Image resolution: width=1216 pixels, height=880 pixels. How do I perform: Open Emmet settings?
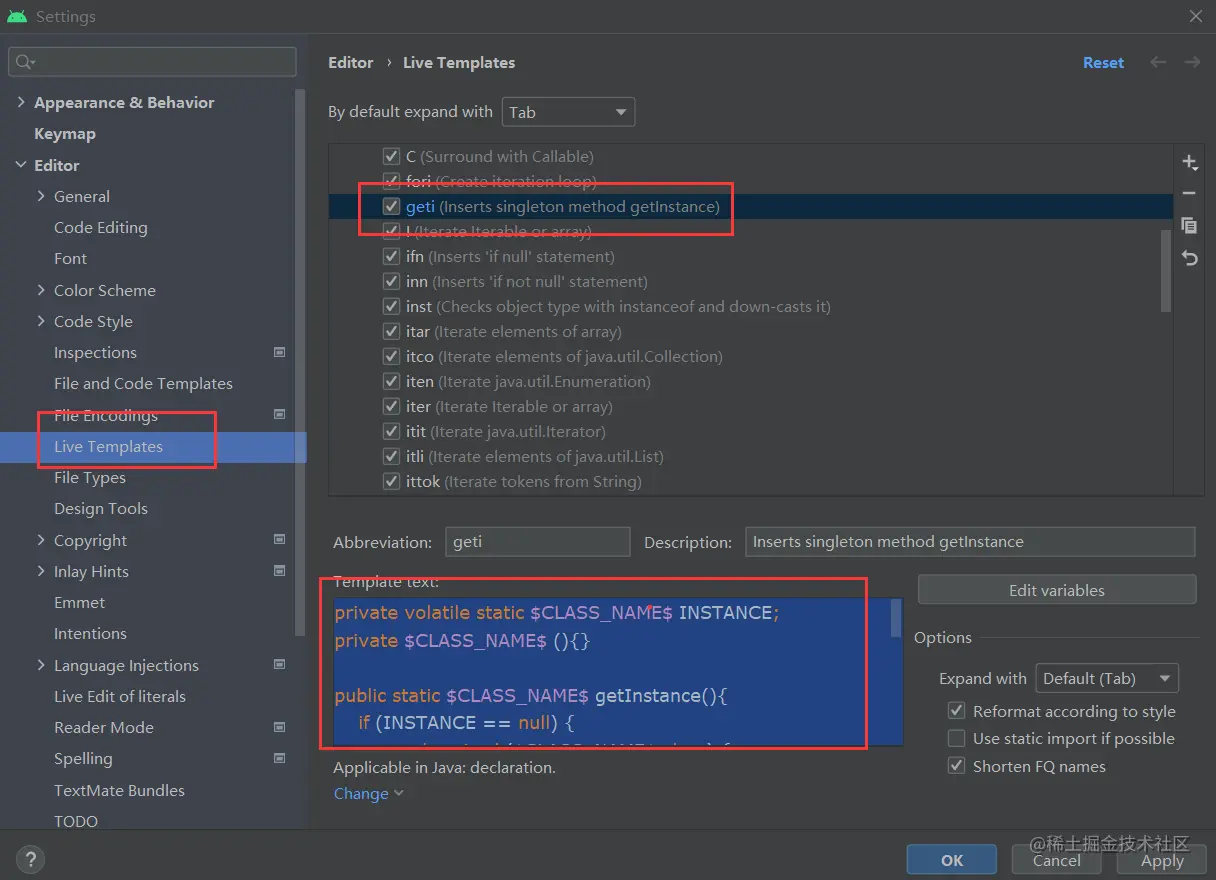79,602
